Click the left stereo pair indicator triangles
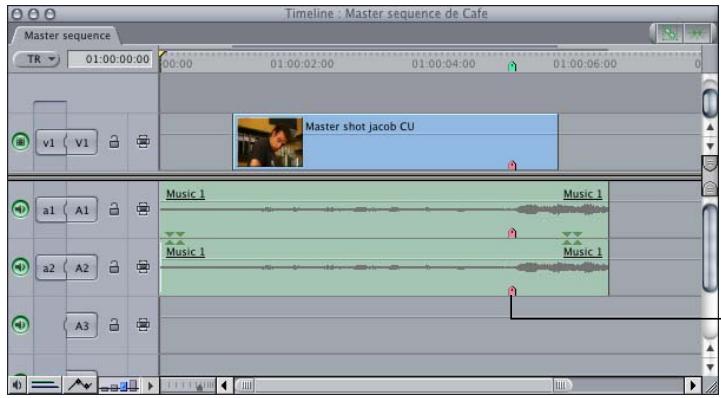 [175, 238]
